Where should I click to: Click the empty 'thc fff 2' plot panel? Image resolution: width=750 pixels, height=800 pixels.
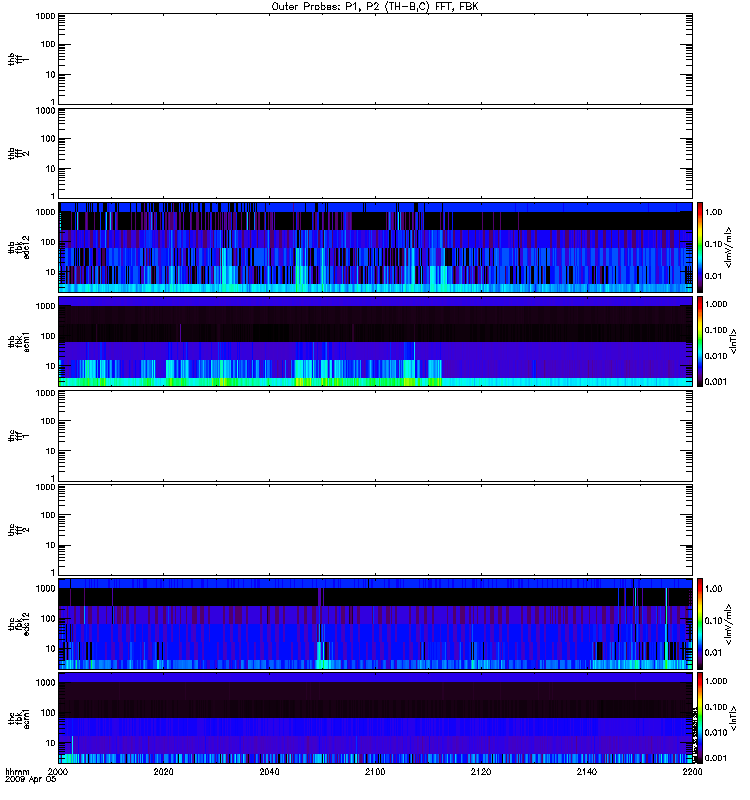click(x=376, y=530)
